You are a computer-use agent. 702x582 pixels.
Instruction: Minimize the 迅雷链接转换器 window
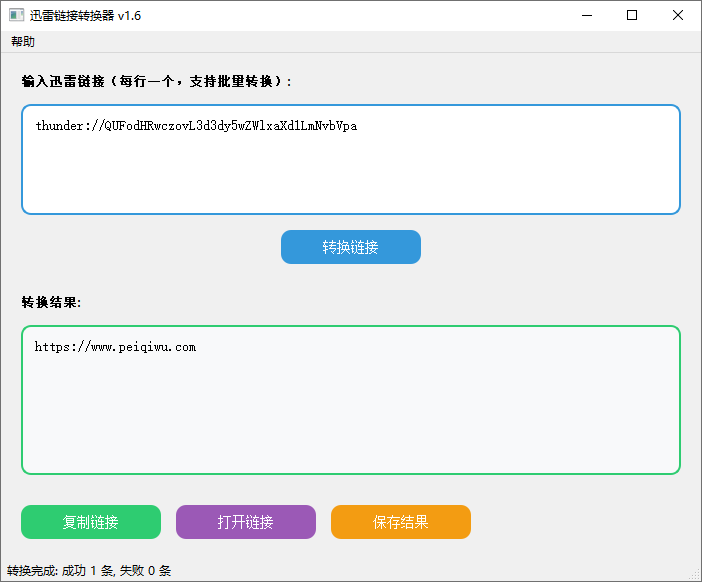587,15
